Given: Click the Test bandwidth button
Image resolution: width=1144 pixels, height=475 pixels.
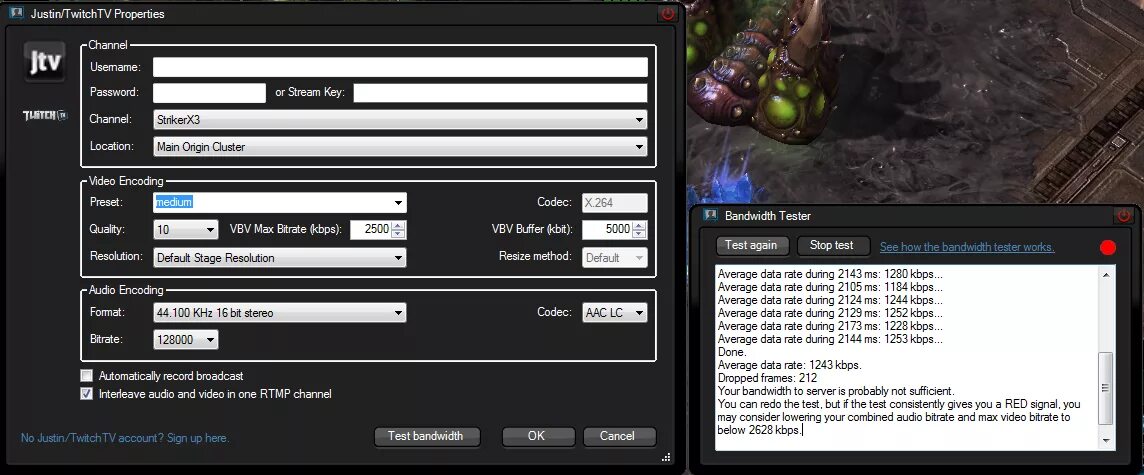Looking at the screenshot, I should pos(428,436).
